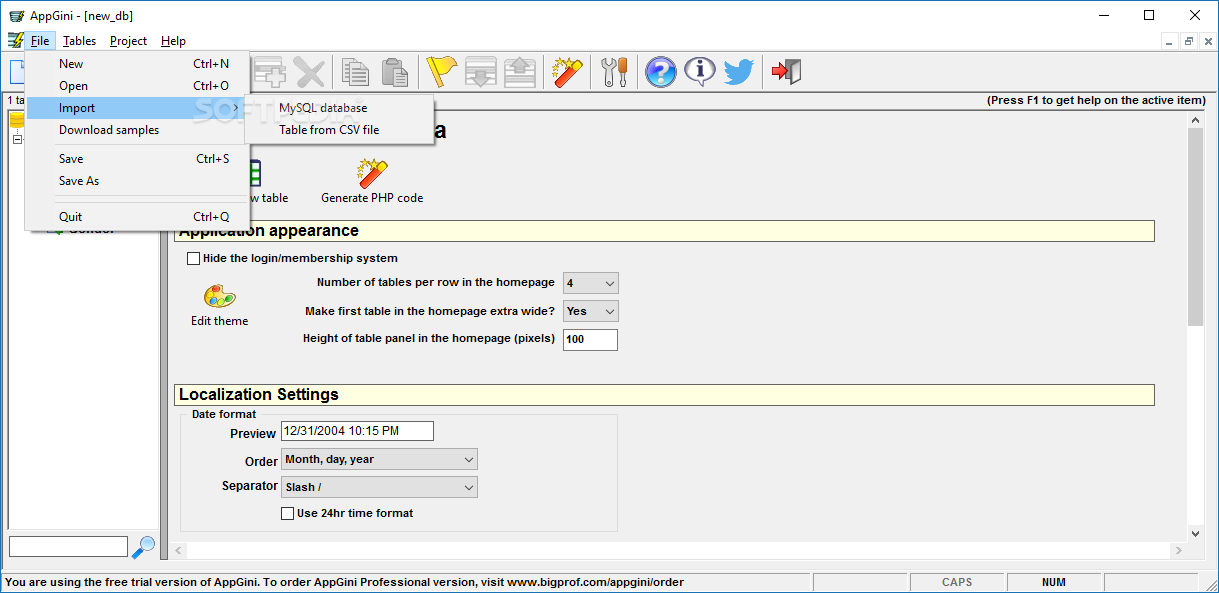The width and height of the screenshot is (1219, 593).
Task: Click the Generate PHP code label
Action: click(x=372, y=198)
